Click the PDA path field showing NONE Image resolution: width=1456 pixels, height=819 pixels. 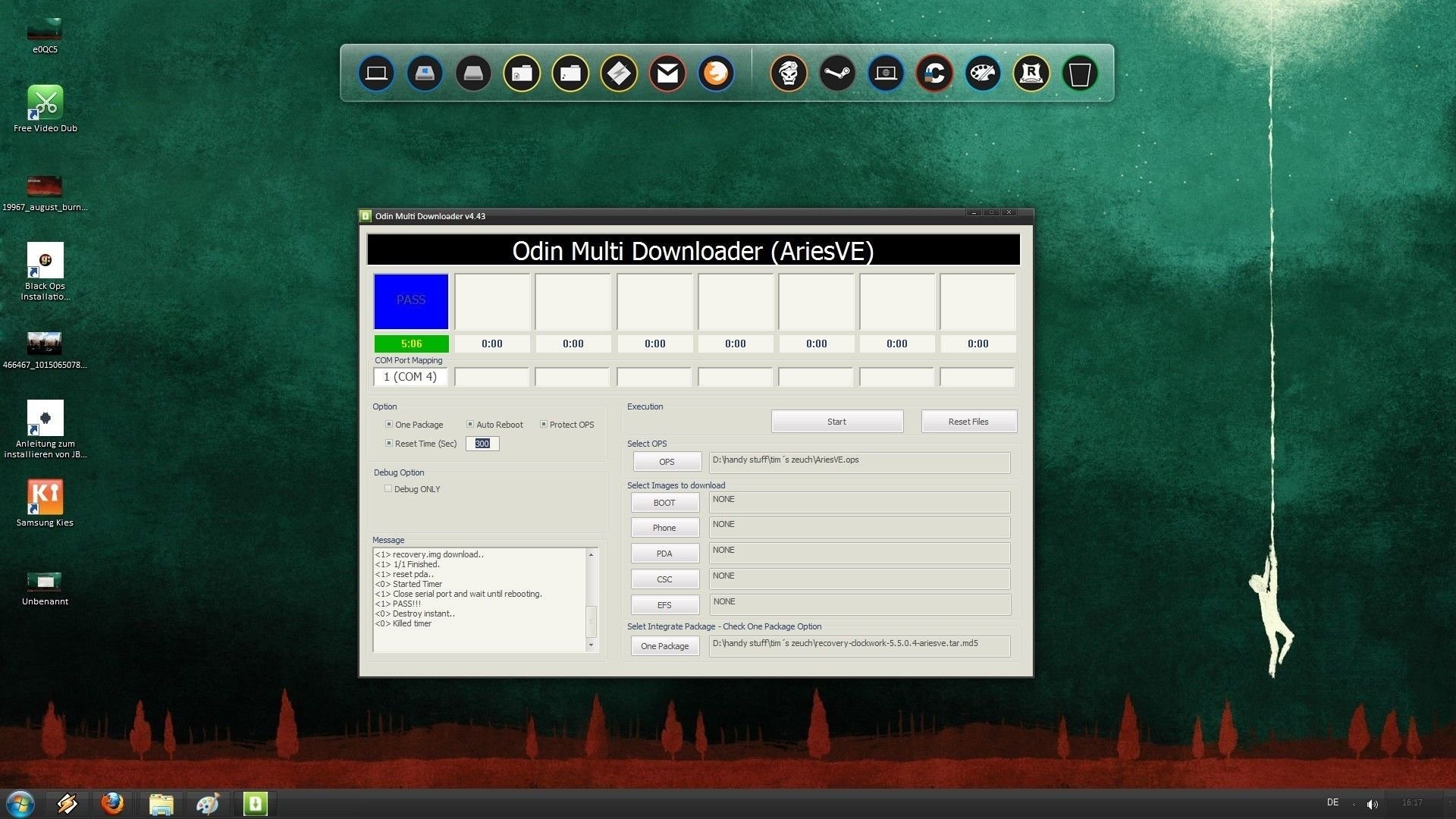point(859,553)
